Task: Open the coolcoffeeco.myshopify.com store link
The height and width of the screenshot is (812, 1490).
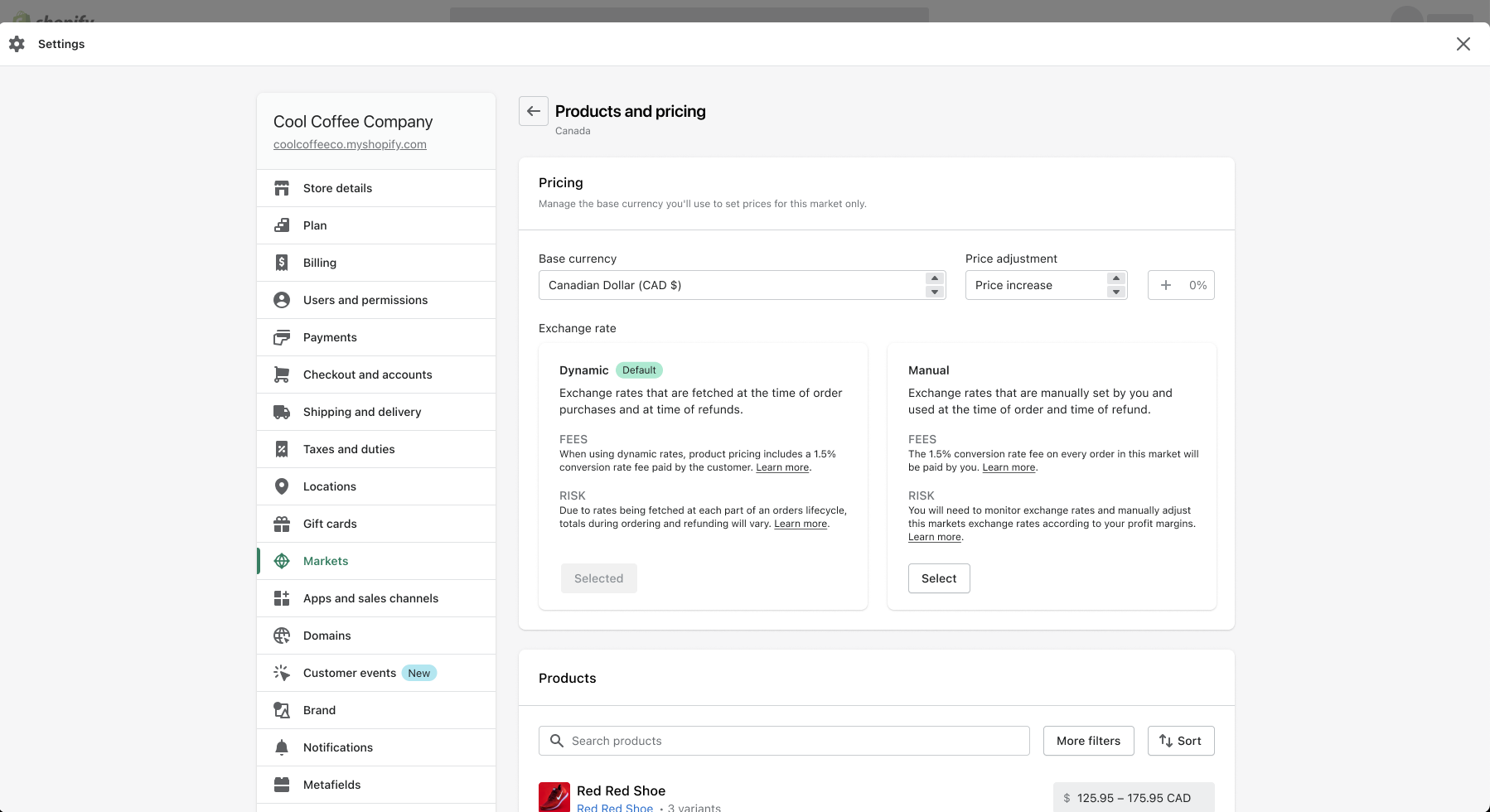Action: (350, 144)
